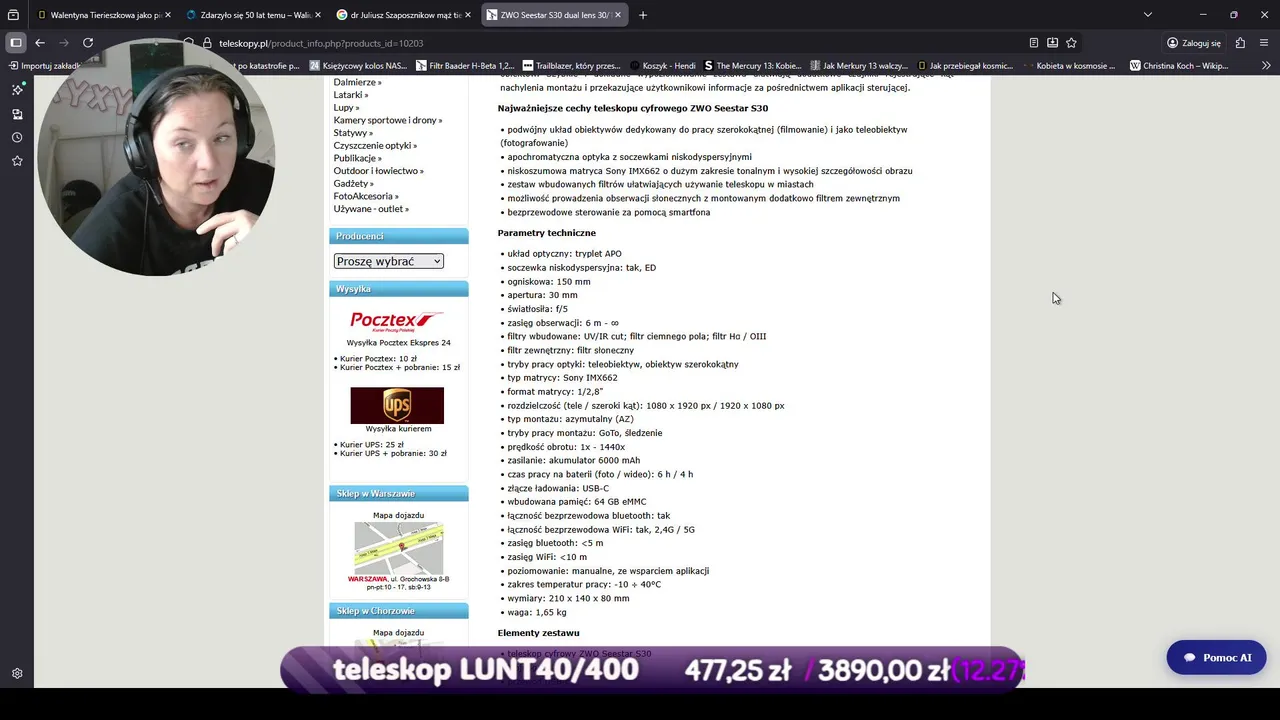
Task: Click the text 'ogniskowa: 150 mm'
Action: click(549, 282)
